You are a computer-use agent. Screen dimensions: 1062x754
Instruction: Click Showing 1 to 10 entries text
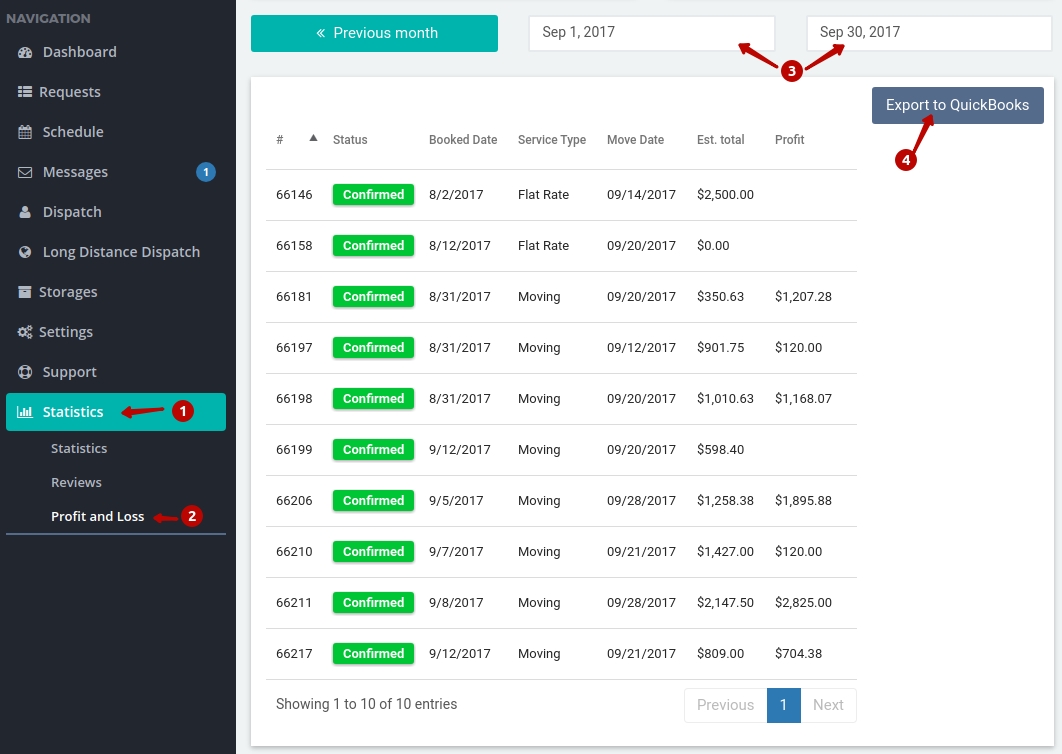(x=366, y=705)
